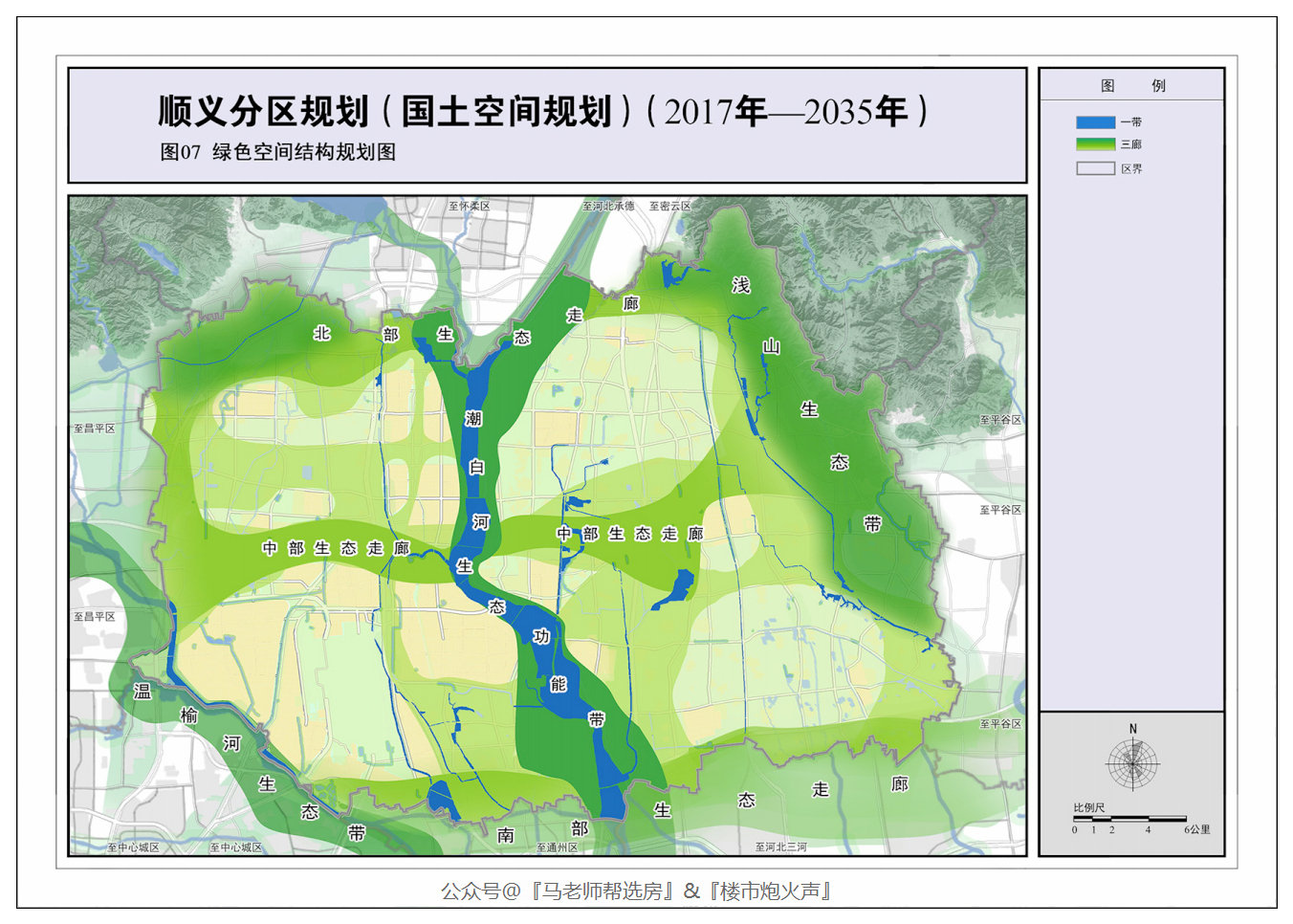The height and width of the screenshot is (924, 1293).
Task: Click the 区界 legend label text
Action: click(1131, 168)
